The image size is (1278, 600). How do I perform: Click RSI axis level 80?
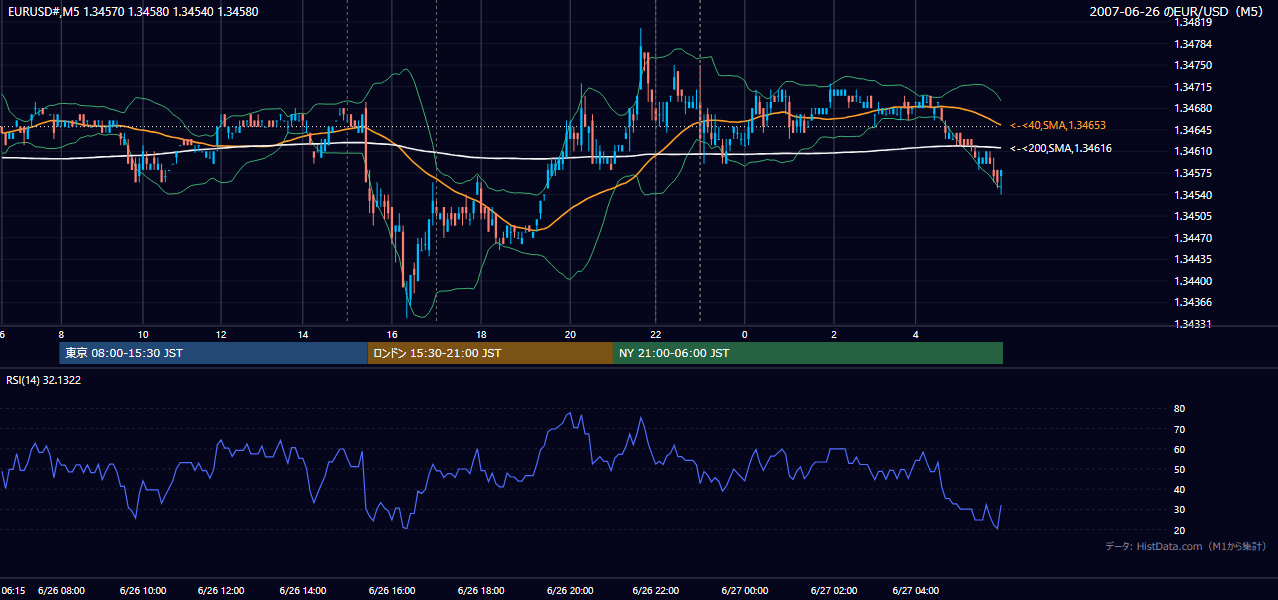click(1180, 409)
